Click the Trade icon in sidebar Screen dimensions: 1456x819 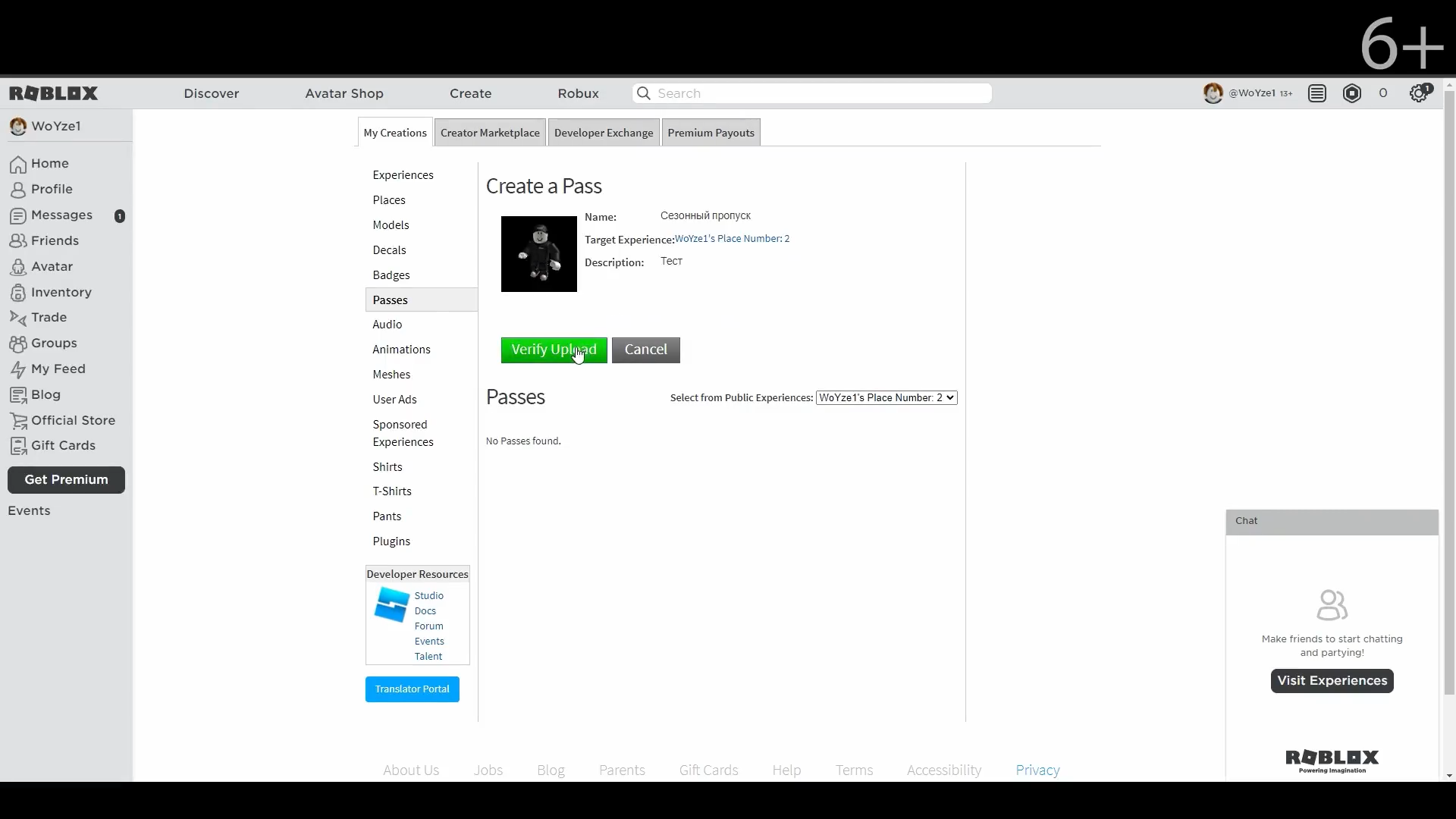[18, 318]
